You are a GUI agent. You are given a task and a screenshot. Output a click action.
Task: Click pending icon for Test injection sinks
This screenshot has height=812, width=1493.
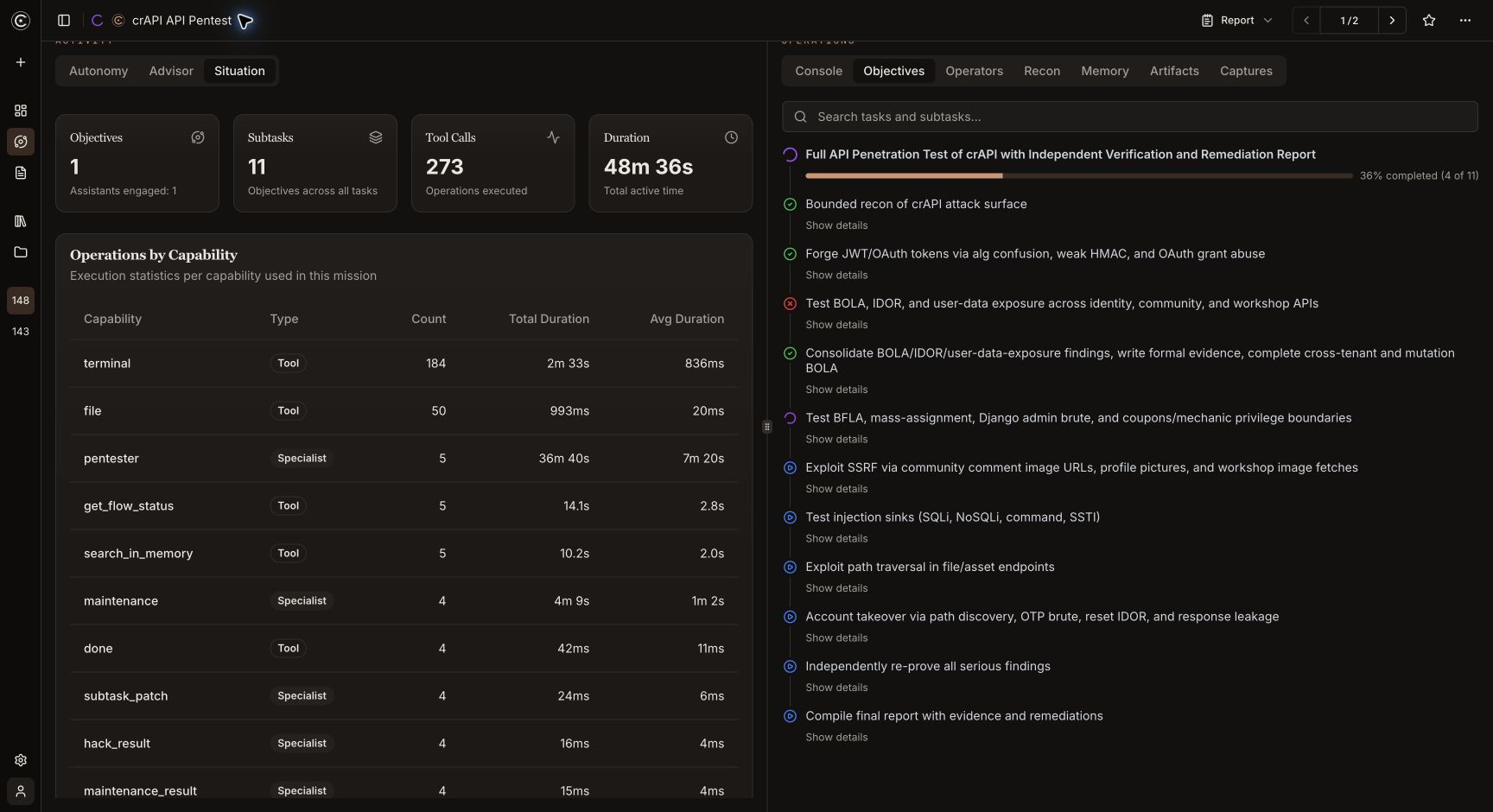(790, 517)
